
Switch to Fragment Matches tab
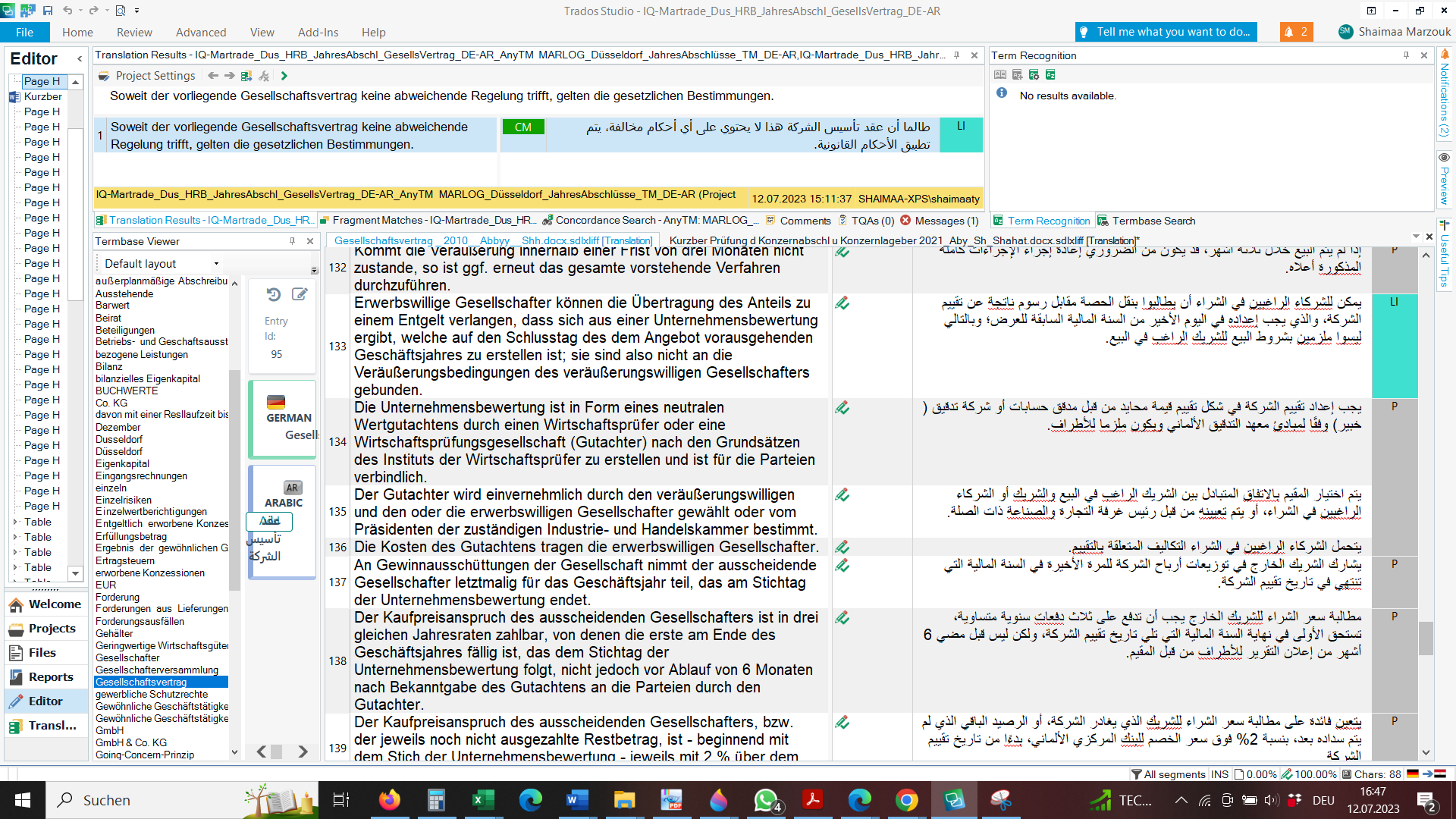428,221
